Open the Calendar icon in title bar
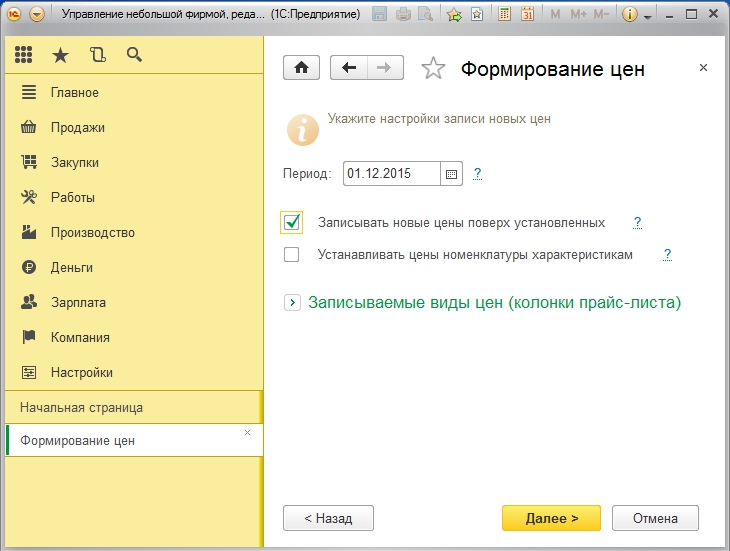The height and width of the screenshot is (551, 730). (x=527, y=14)
